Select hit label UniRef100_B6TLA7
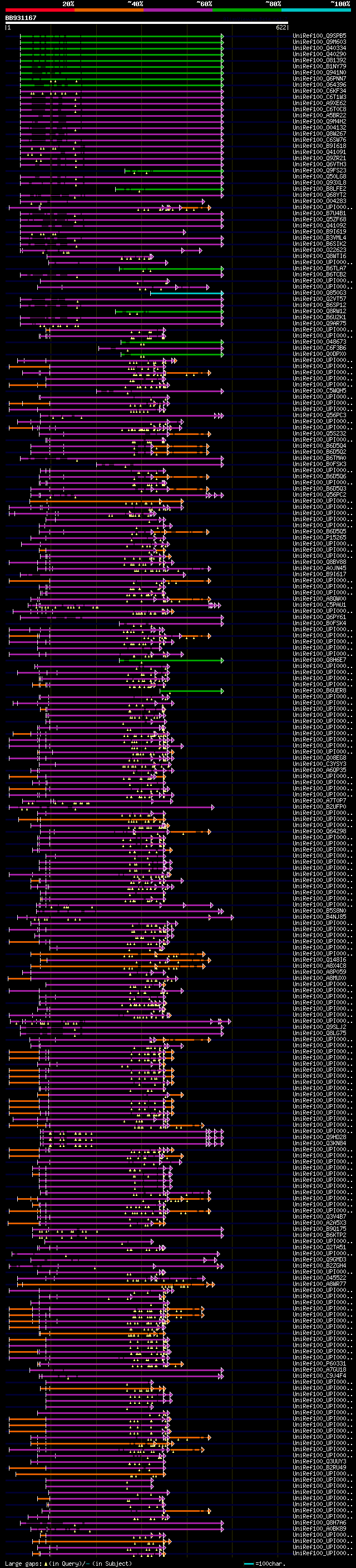356x1568 pixels. click(x=319, y=268)
